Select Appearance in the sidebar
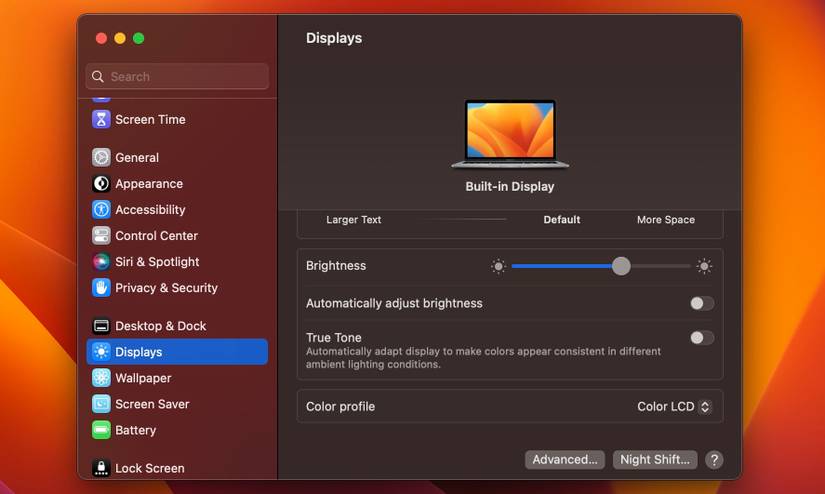The image size is (825, 494). pyautogui.click(x=149, y=184)
